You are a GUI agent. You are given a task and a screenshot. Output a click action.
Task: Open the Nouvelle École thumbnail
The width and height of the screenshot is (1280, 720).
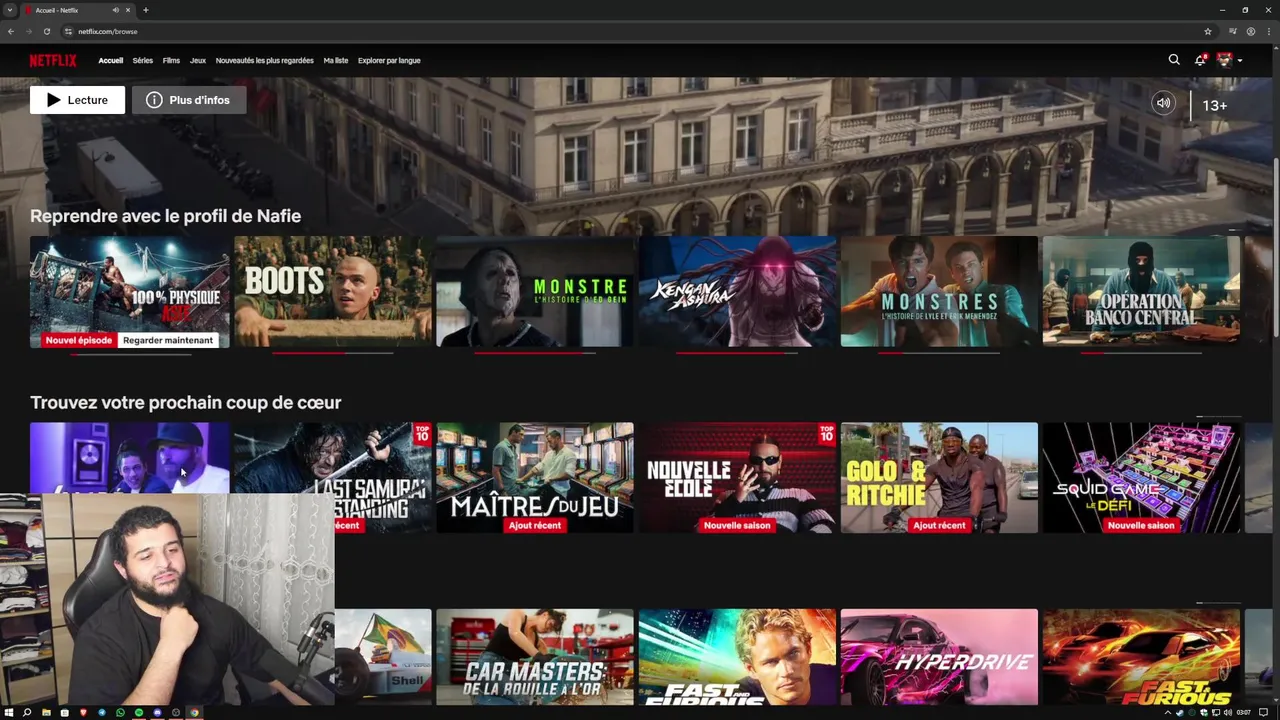point(737,477)
